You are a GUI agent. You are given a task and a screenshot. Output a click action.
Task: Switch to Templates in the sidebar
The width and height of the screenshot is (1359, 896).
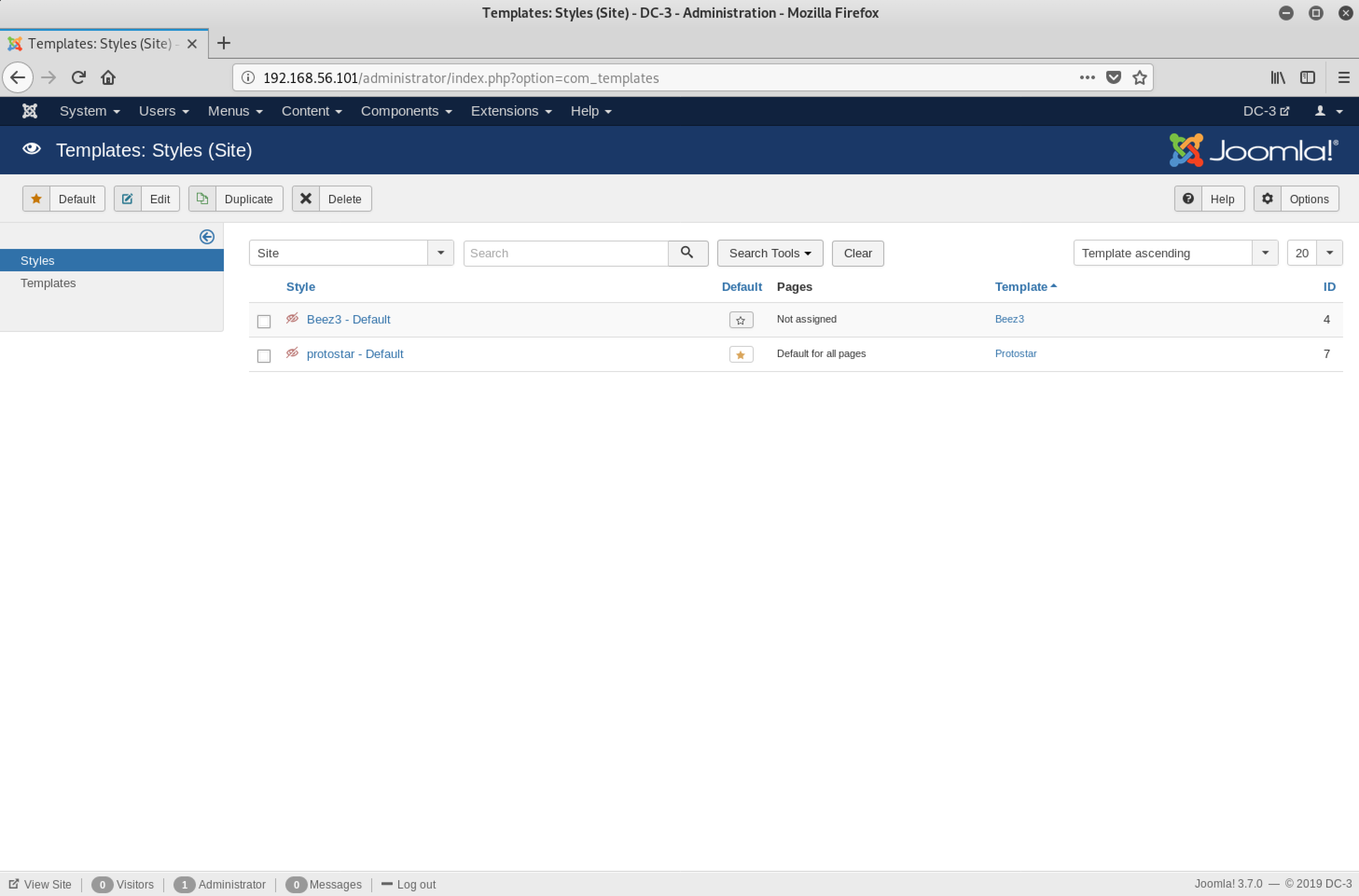click(48, 283)
